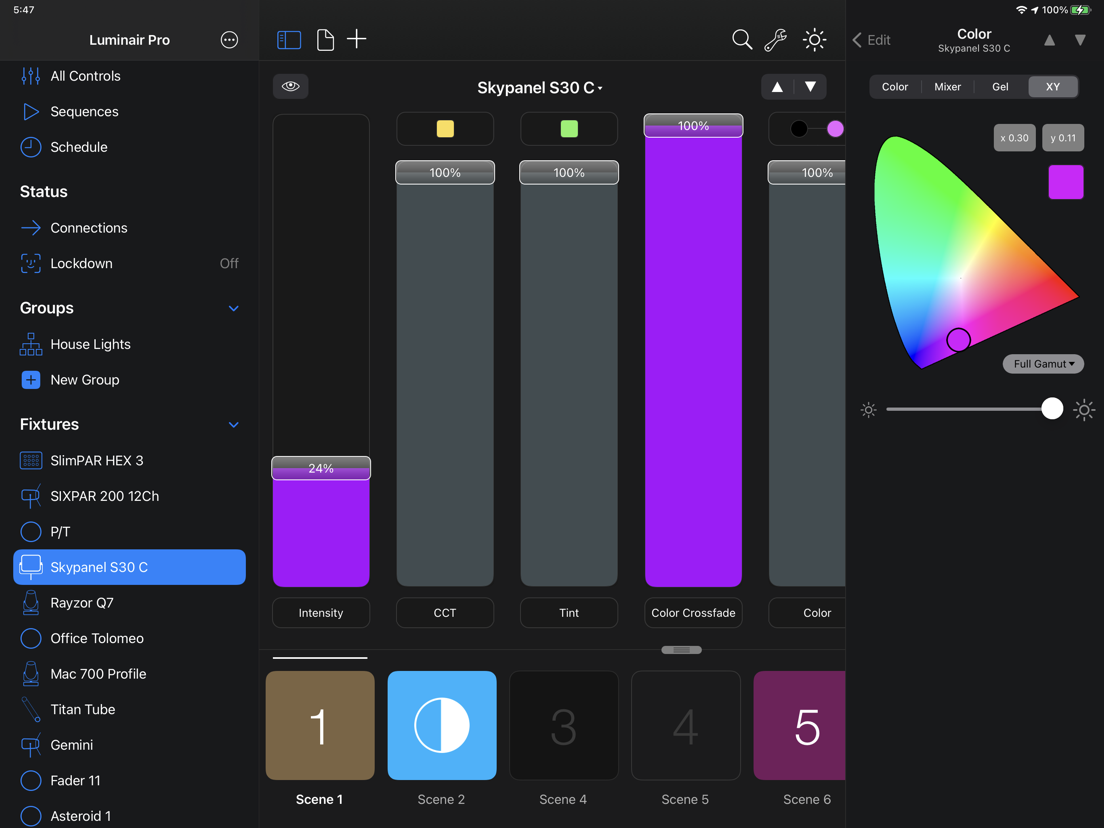Go back to Edit
The image size is (1104, 828).
(872, 40)
